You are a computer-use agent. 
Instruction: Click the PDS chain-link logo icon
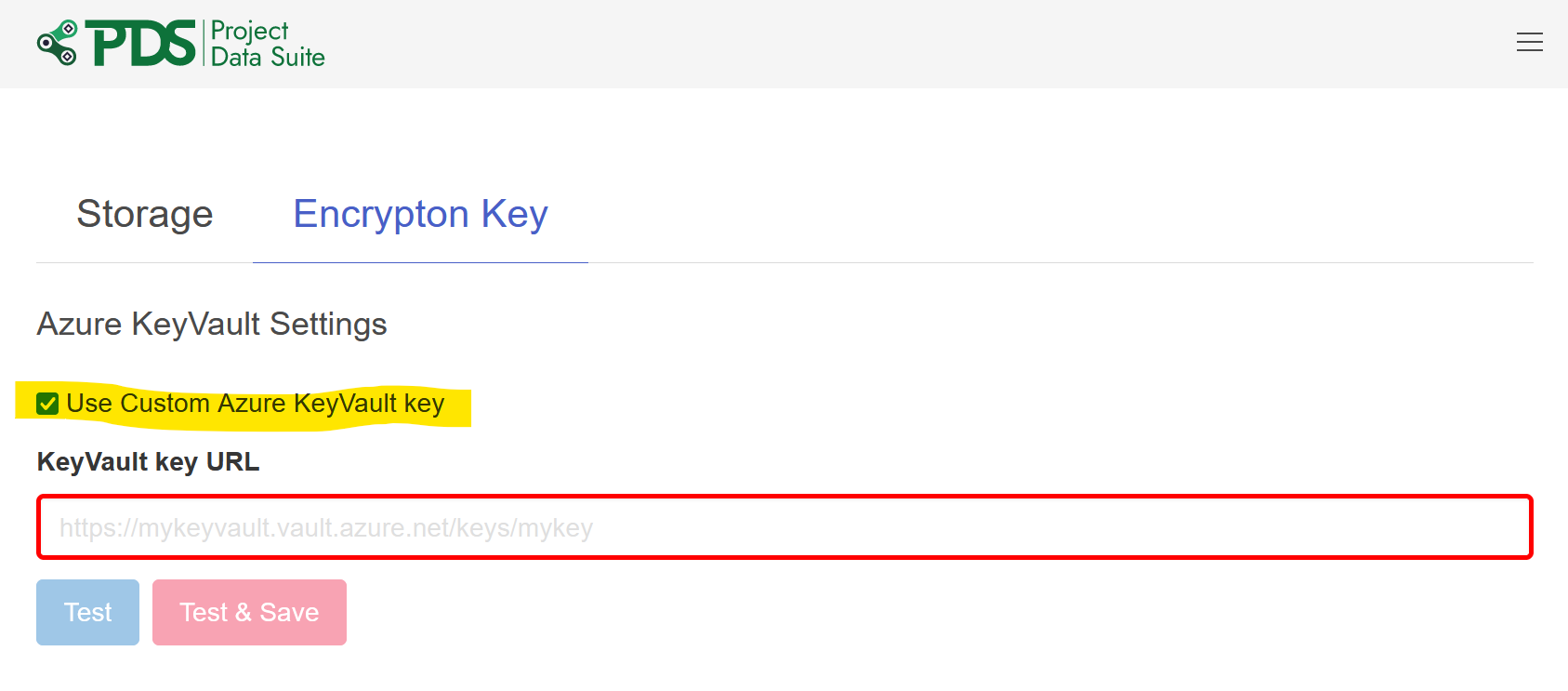tap(58, 43)
